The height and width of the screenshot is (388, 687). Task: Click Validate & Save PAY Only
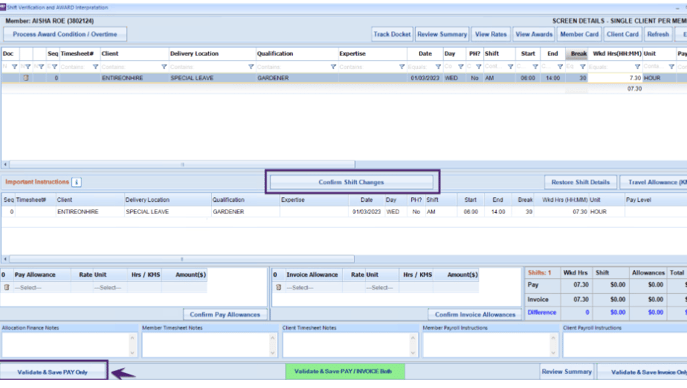point(53,372)
